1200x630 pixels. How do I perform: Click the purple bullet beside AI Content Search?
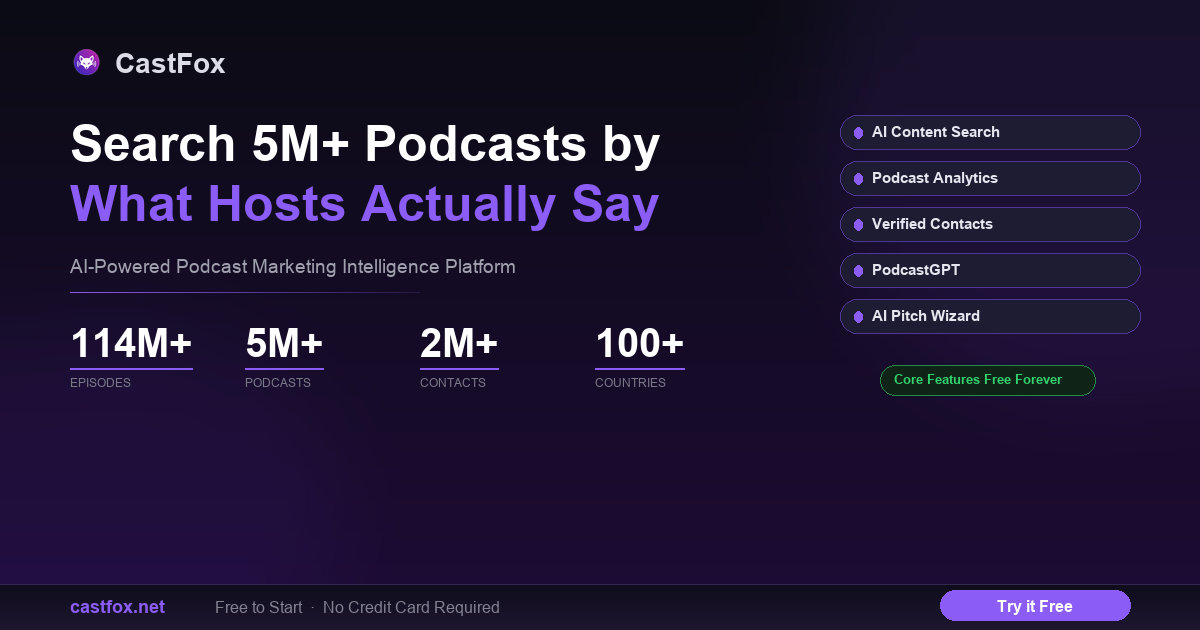(x=858, y=133)
